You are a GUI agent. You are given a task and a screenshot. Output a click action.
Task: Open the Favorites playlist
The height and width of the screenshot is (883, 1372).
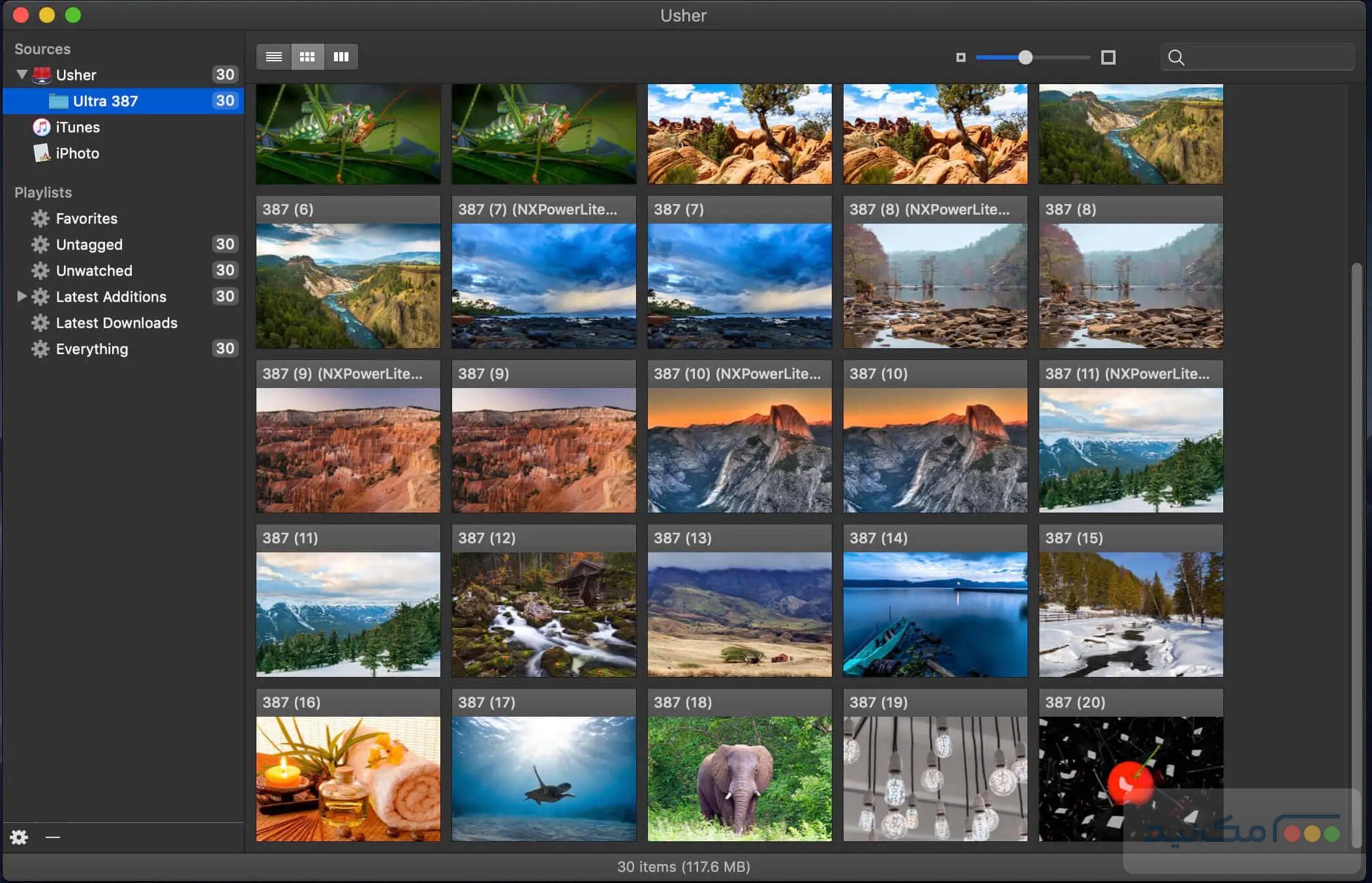[86, 218]
